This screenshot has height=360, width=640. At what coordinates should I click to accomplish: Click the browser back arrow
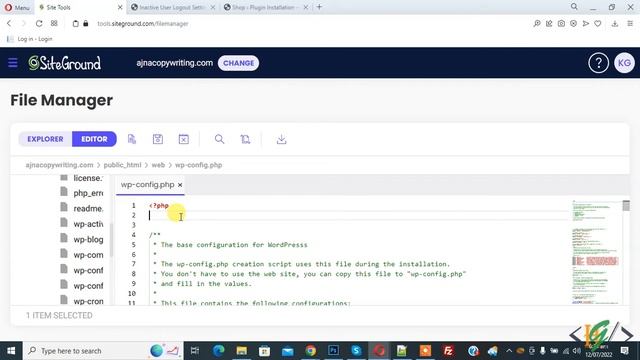(9, 24)
